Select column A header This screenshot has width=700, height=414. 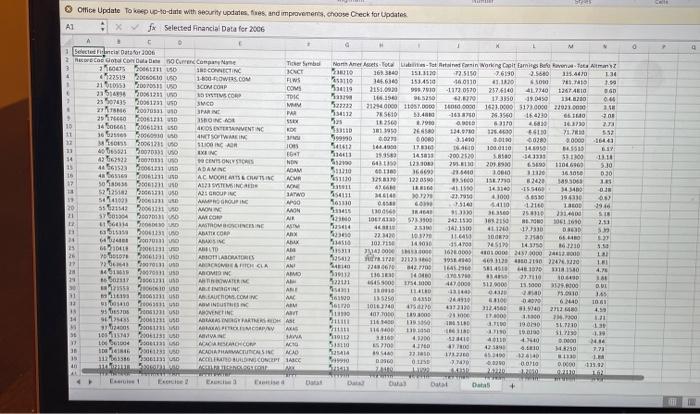coord(88,42)
